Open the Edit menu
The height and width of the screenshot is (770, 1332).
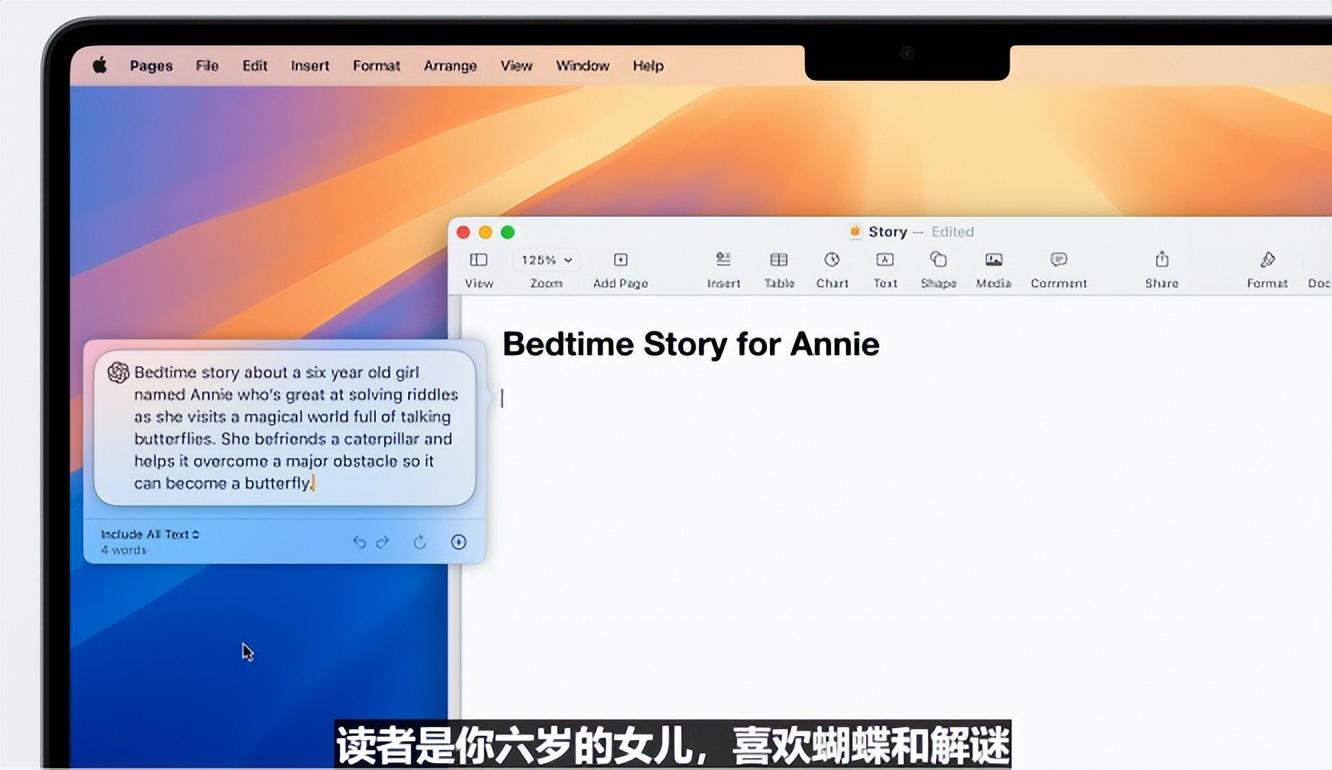(x=255, y=66)
